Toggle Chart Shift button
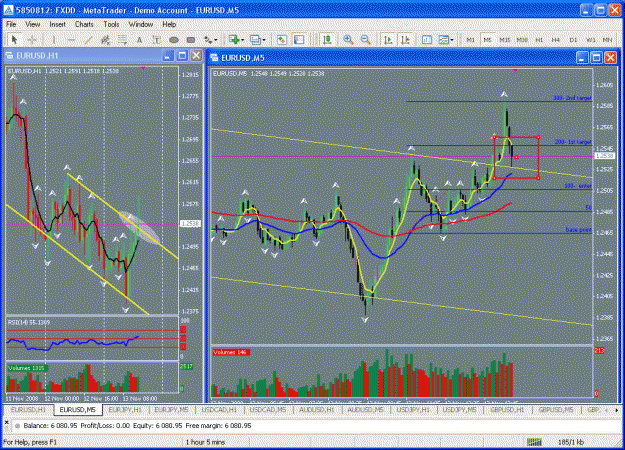625x450 pixels. click(405, 39)
